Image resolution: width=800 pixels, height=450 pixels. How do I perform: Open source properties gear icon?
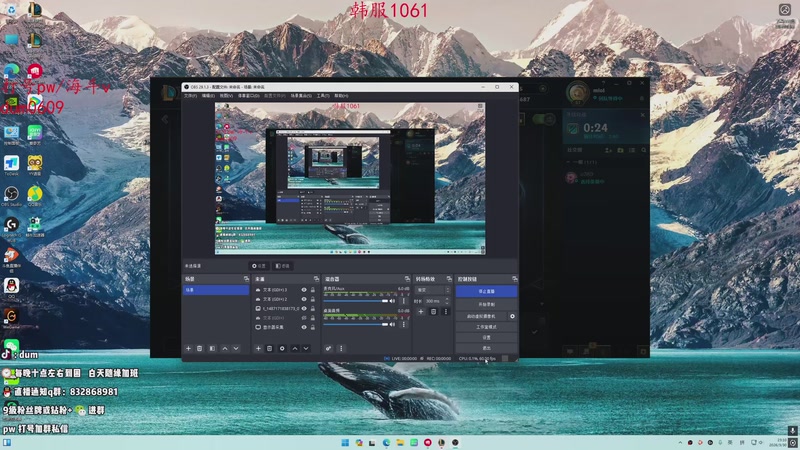click(x=282, y=348)
